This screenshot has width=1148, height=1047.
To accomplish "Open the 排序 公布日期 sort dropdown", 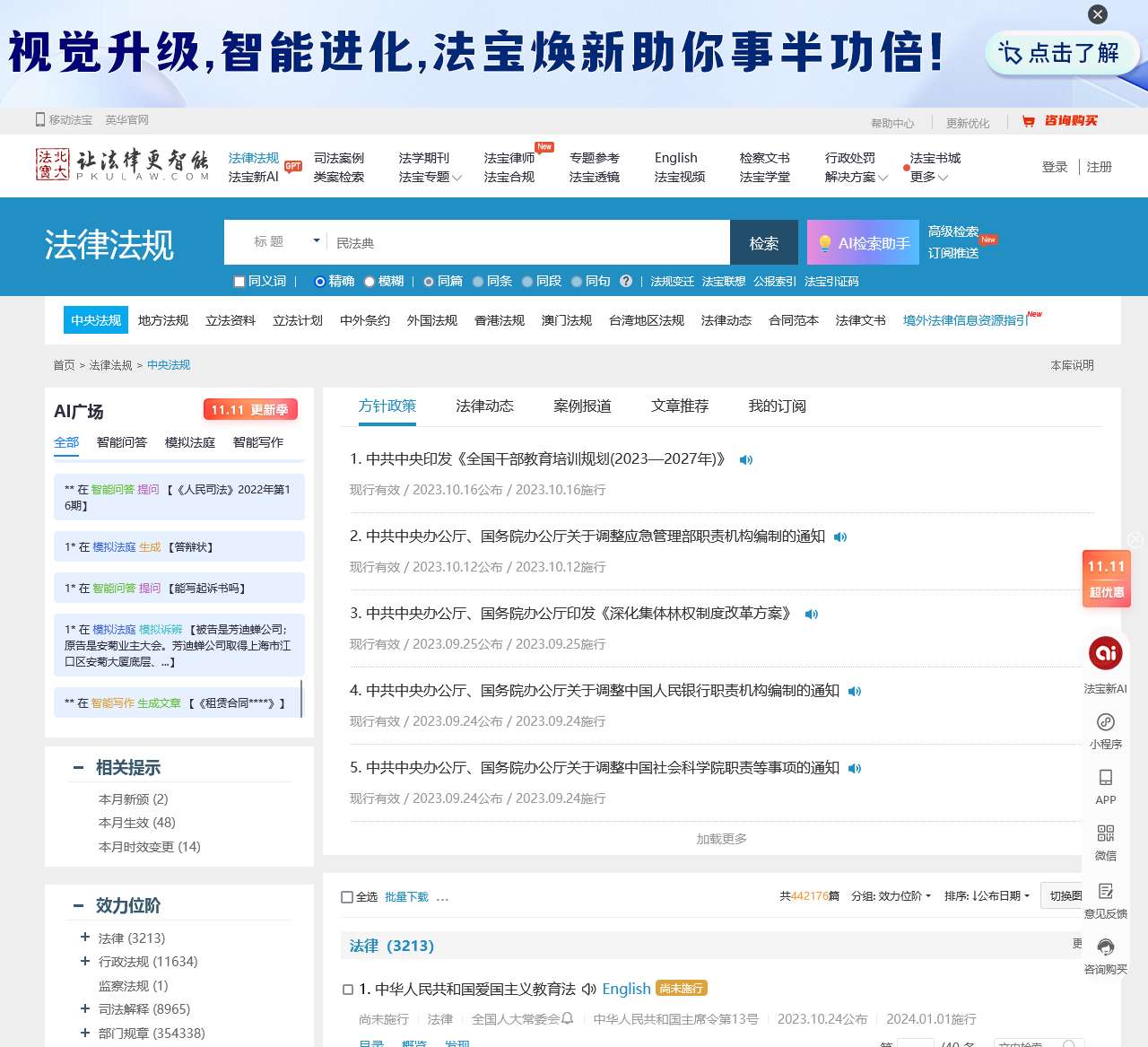I will [987, 896].
